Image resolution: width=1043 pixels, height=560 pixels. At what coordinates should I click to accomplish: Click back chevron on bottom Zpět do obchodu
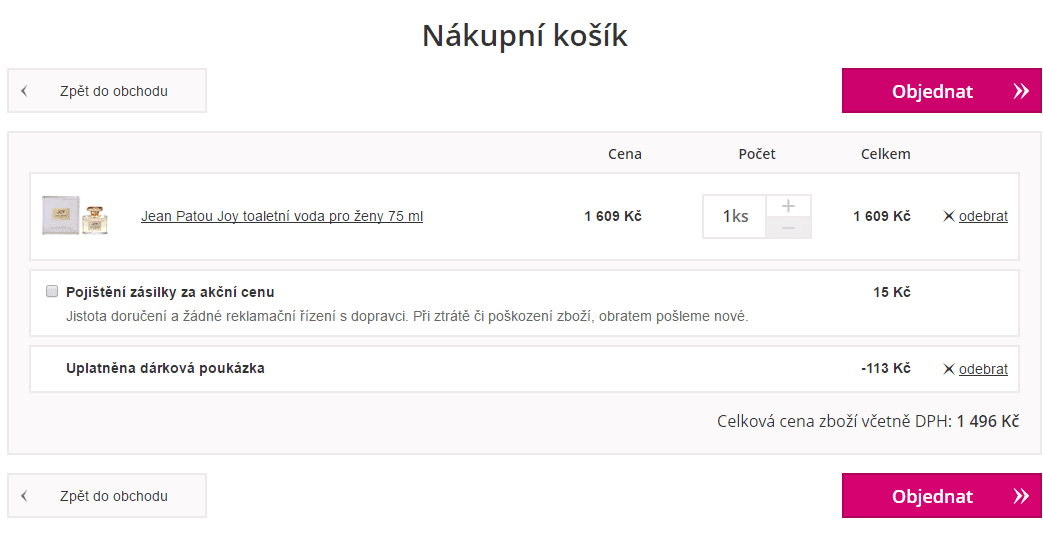click(x=25, y=496)
